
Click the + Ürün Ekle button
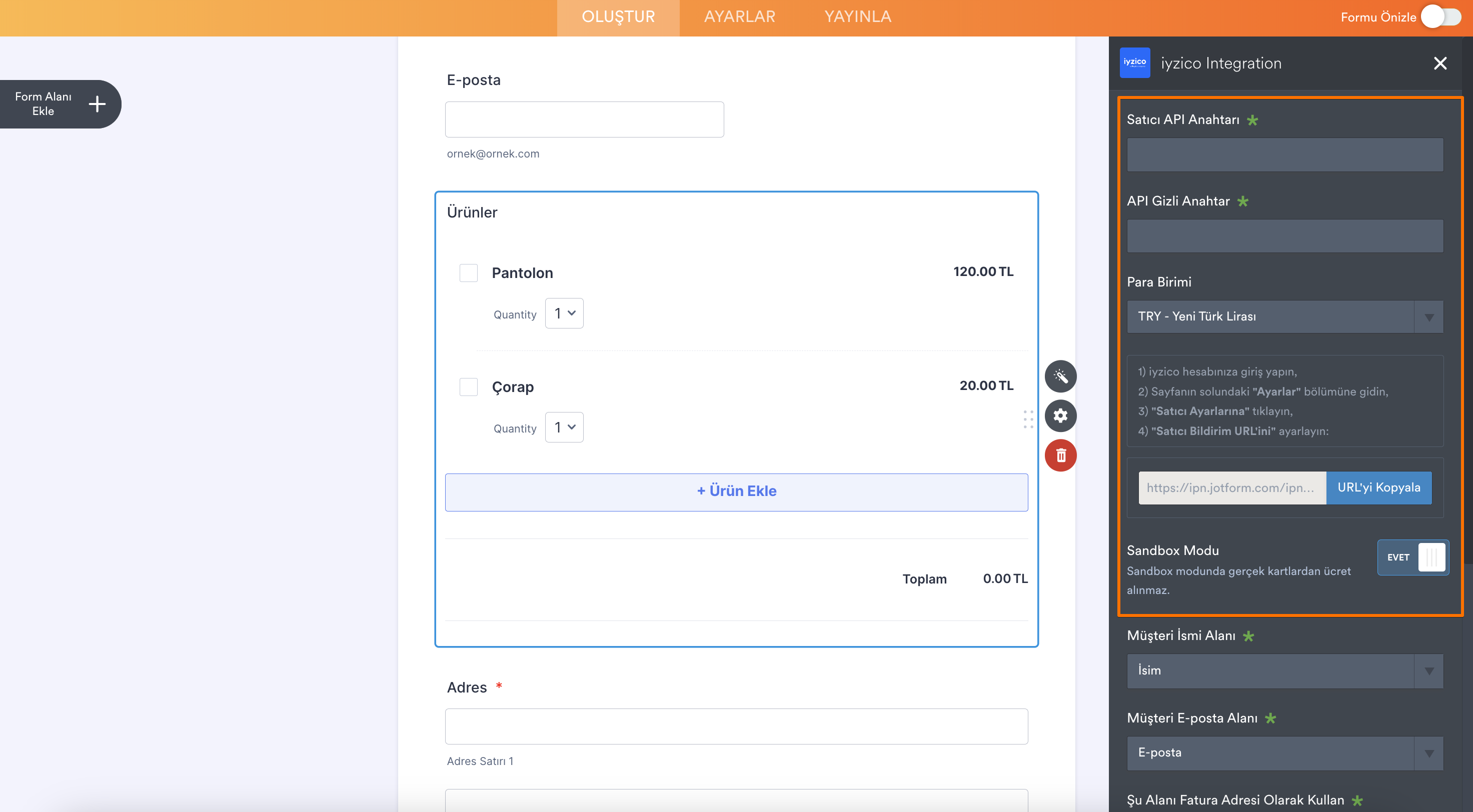tap(736, 491)
